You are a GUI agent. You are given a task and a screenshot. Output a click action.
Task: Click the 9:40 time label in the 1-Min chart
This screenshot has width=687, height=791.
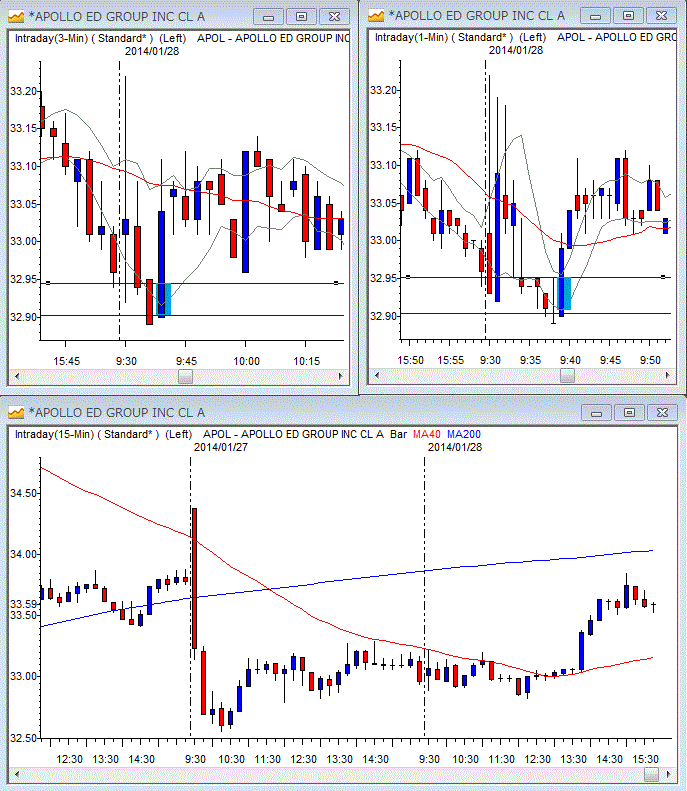(x=570, y=361)
